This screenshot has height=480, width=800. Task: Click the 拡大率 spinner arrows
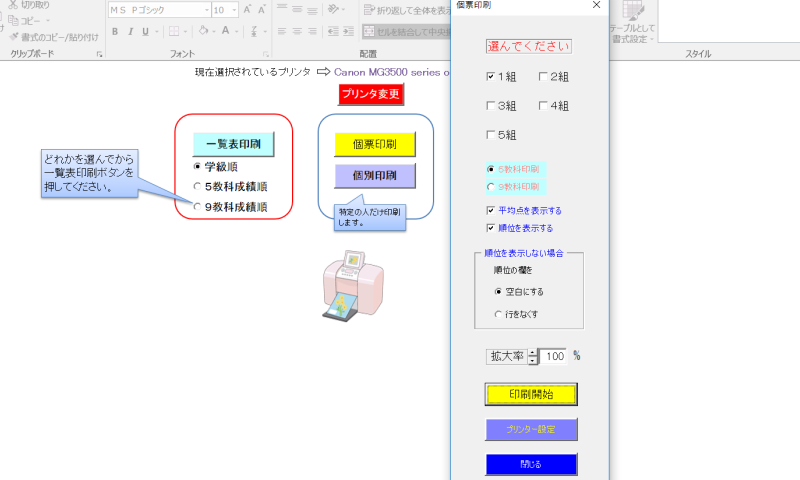coord(533,356)
